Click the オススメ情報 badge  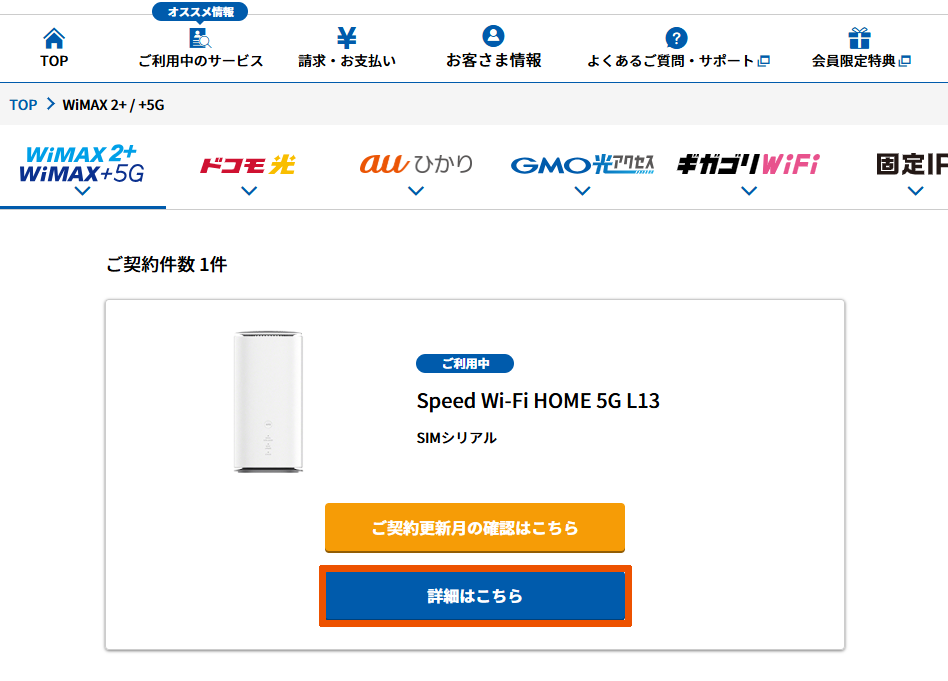(x=200, y=12)
